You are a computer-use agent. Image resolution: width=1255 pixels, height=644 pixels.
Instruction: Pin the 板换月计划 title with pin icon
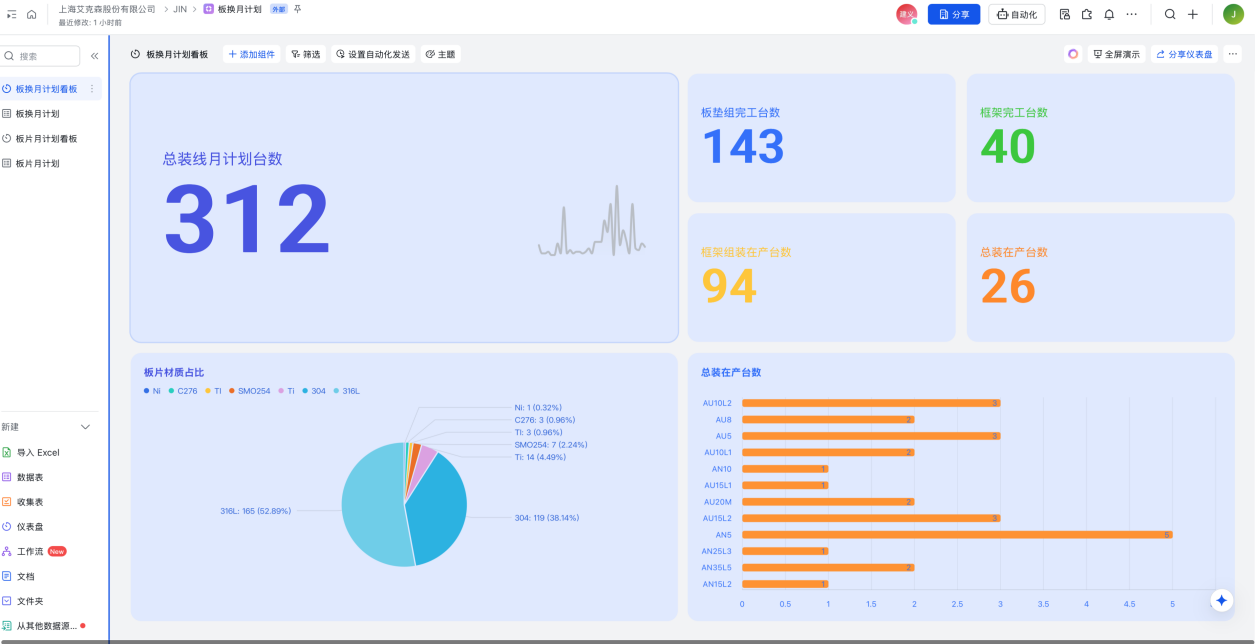[297, 9]
